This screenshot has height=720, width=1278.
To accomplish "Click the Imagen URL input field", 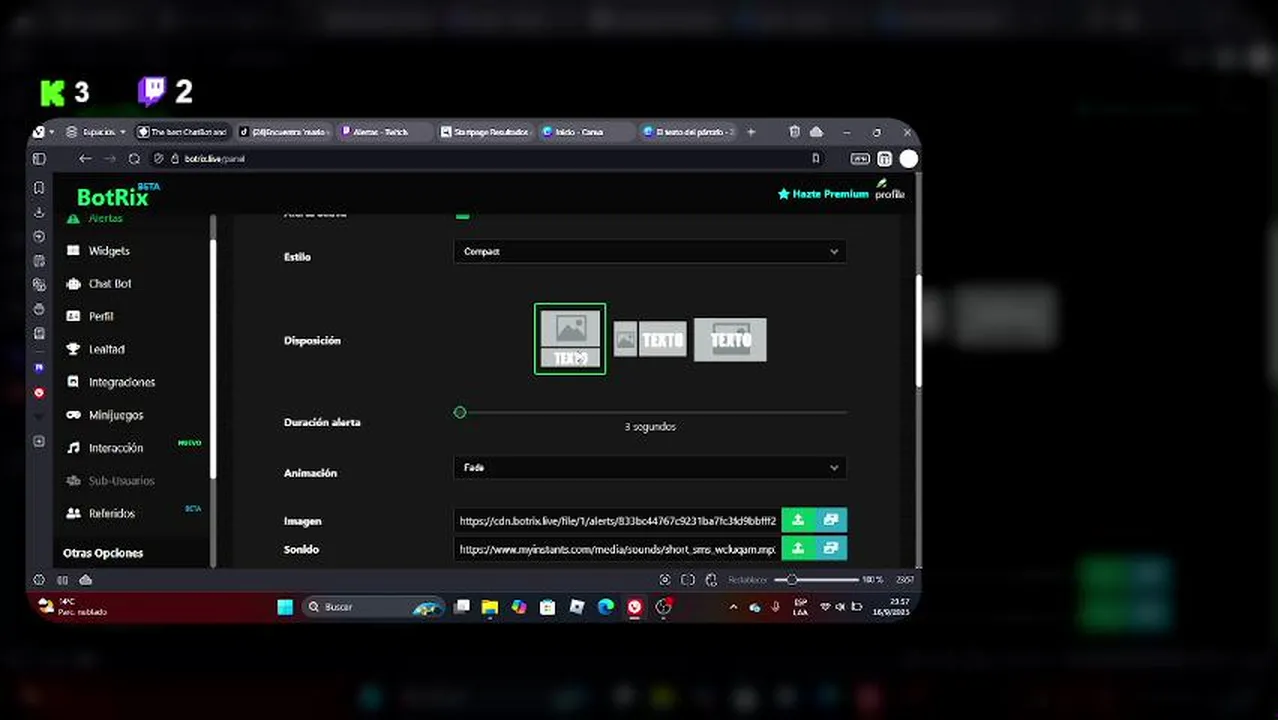I will point(617,520).
